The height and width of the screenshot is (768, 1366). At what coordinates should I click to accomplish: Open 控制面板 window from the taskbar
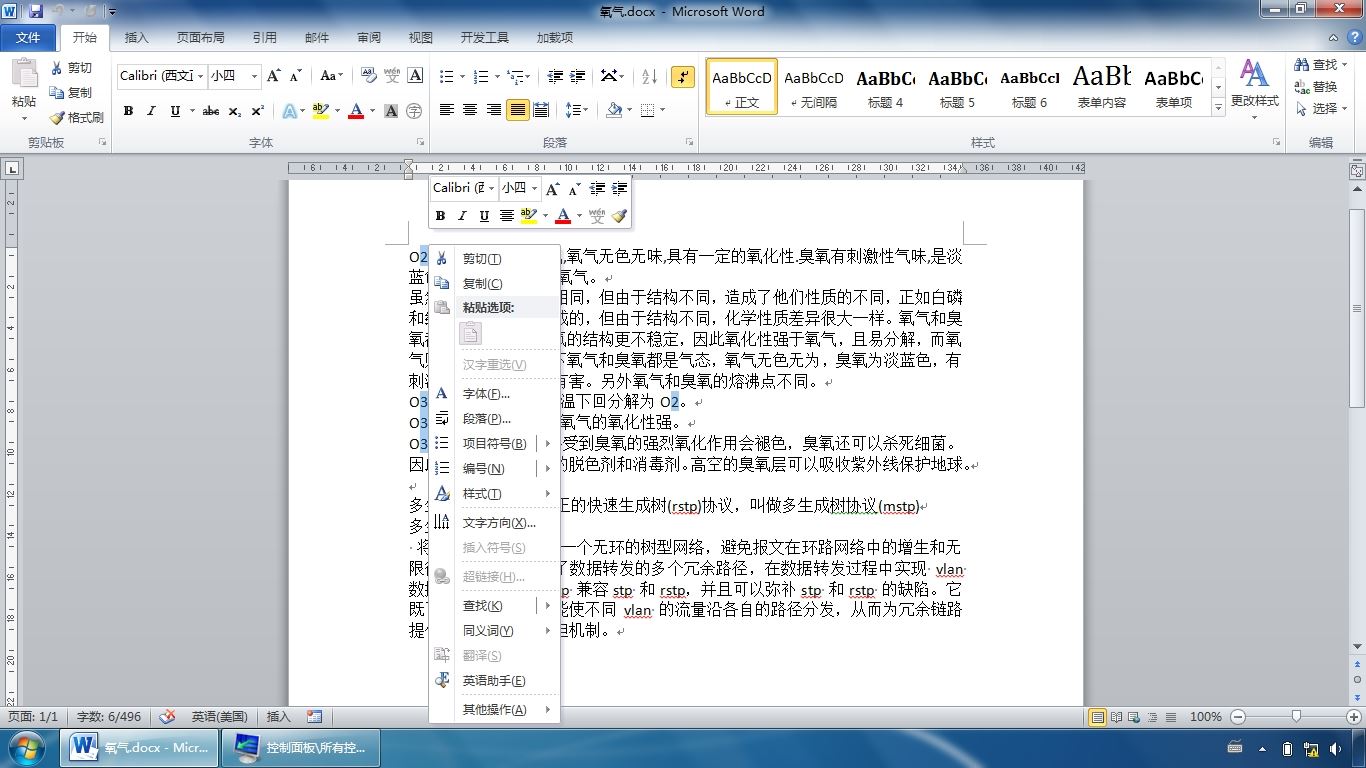click(x=301, y=747)
